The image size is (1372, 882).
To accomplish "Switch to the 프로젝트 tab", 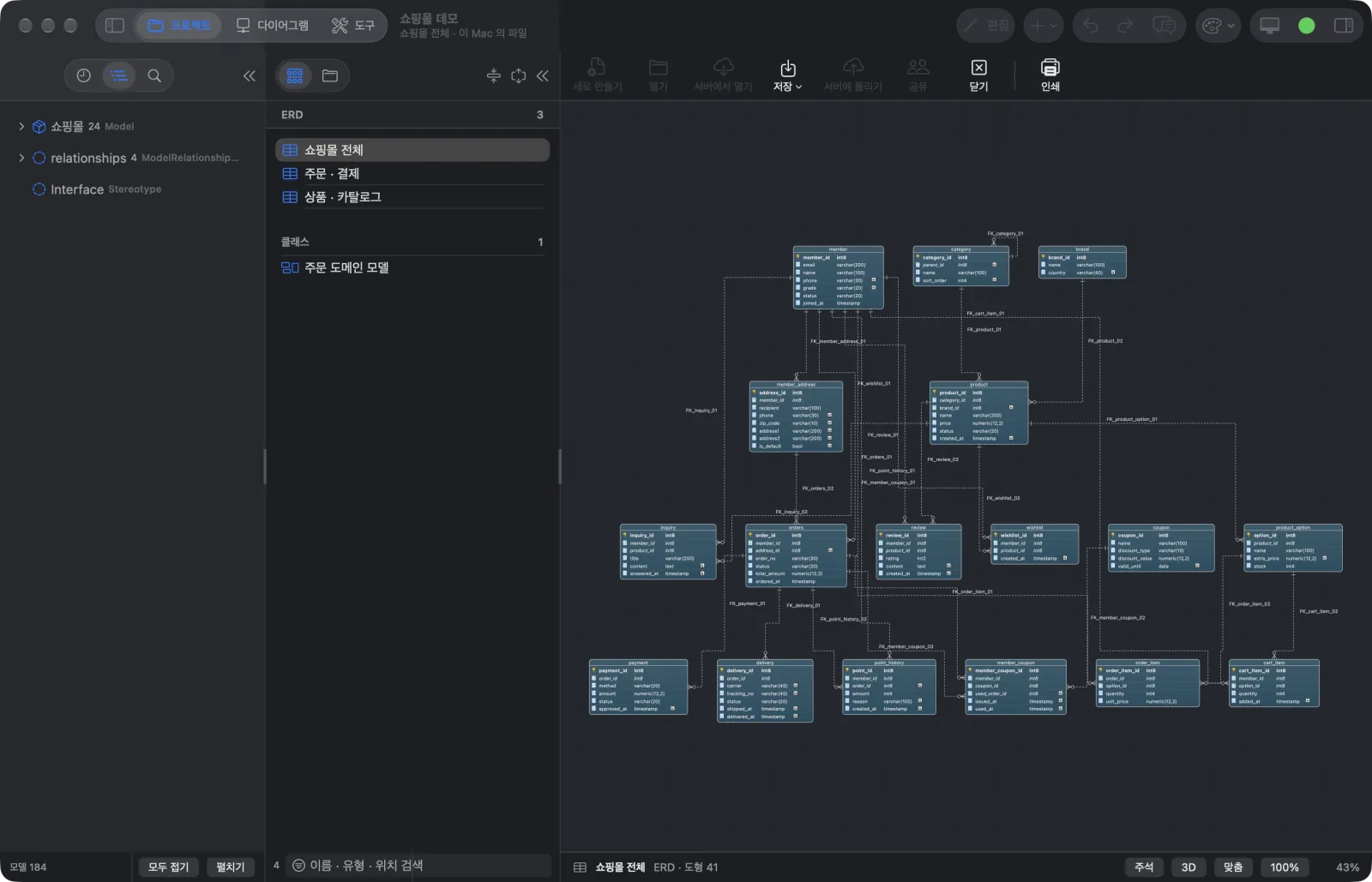I will pyautogui.click(x=179, y=26).
